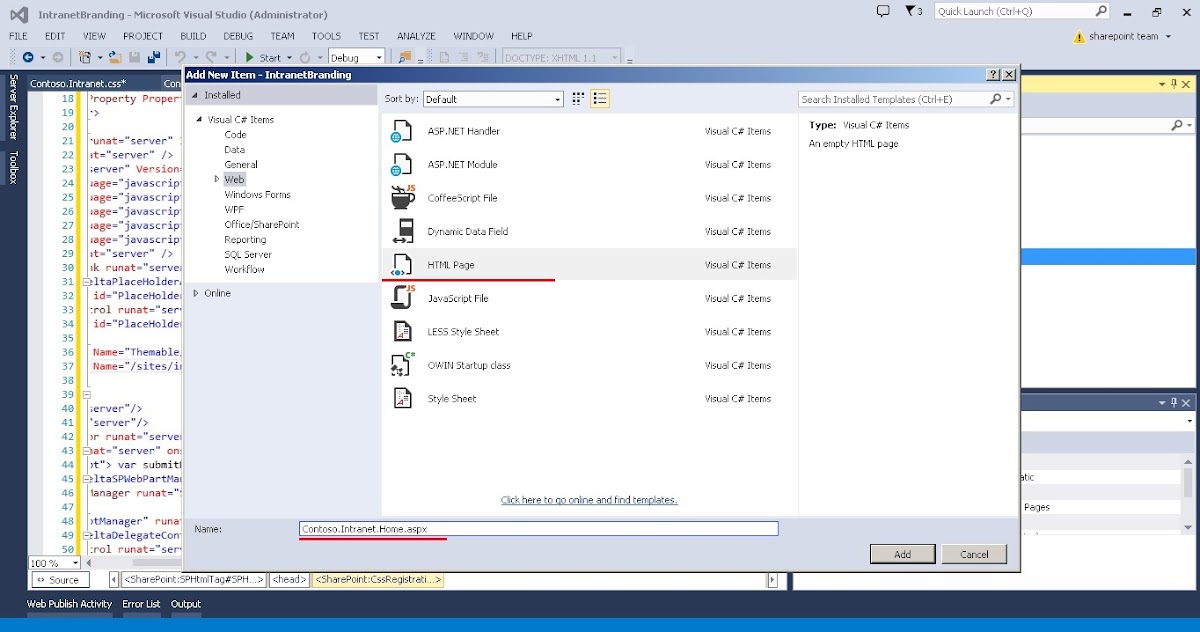Click the Save toolbar icon
1200x632 pixels.
click(135, 58)
